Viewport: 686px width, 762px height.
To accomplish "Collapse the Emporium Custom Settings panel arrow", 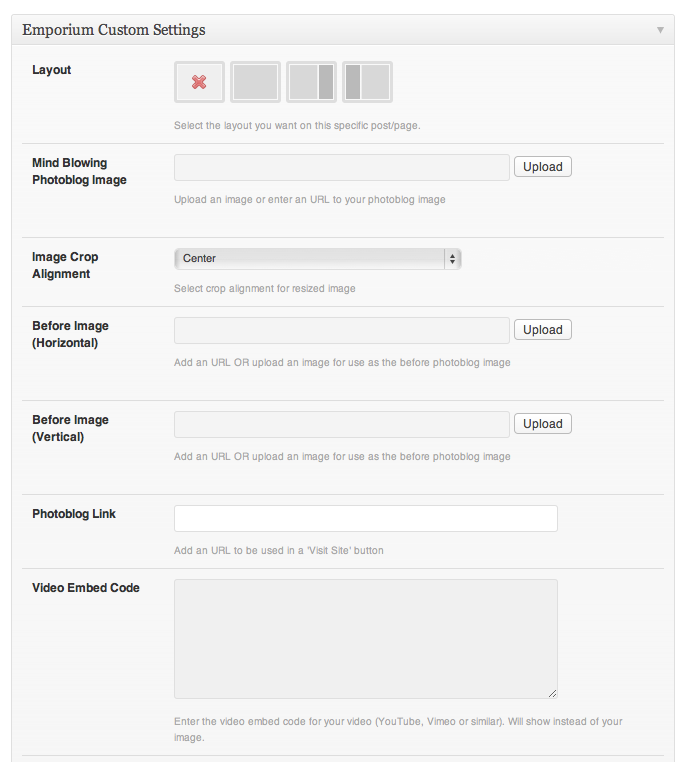I will [660, 30].
